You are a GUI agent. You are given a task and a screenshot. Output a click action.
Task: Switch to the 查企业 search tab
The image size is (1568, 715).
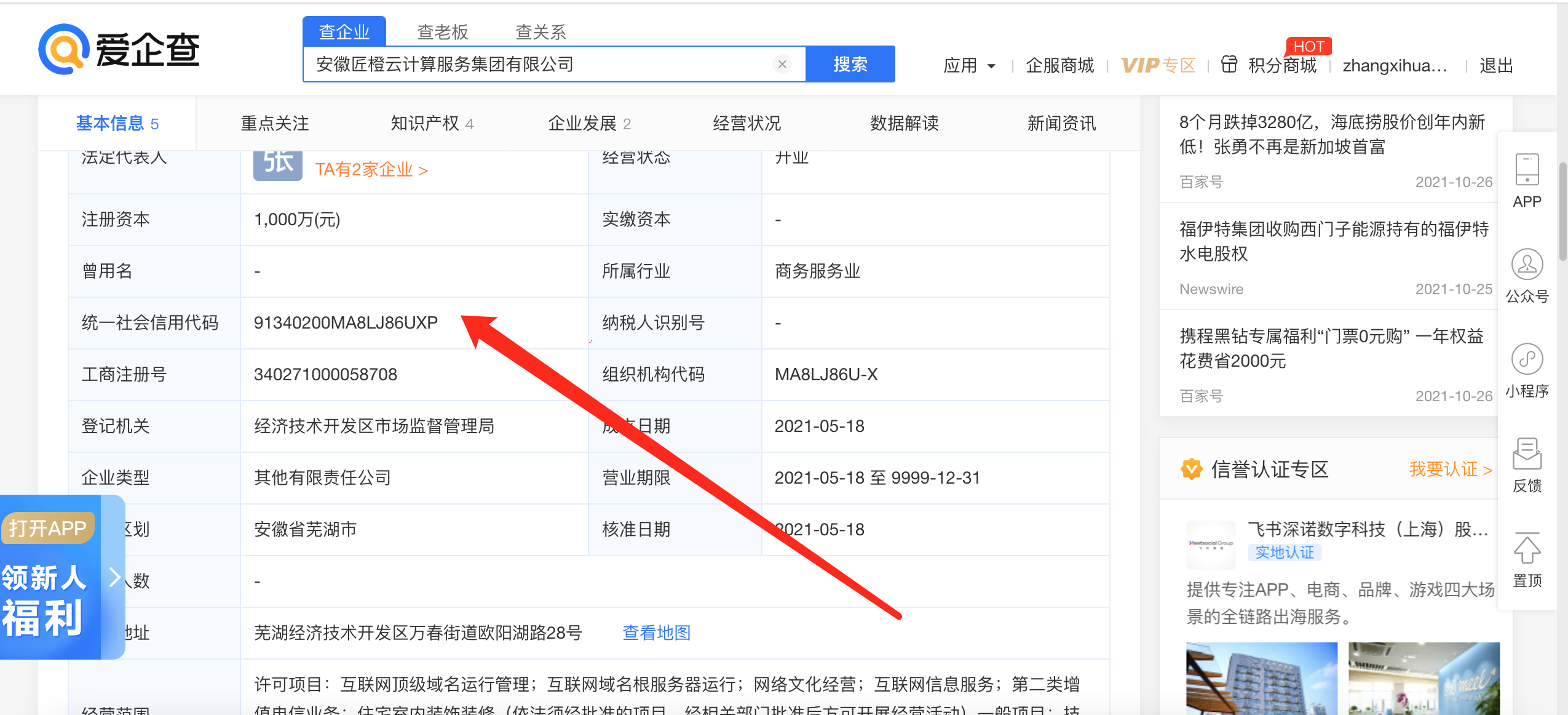point(344,31)
